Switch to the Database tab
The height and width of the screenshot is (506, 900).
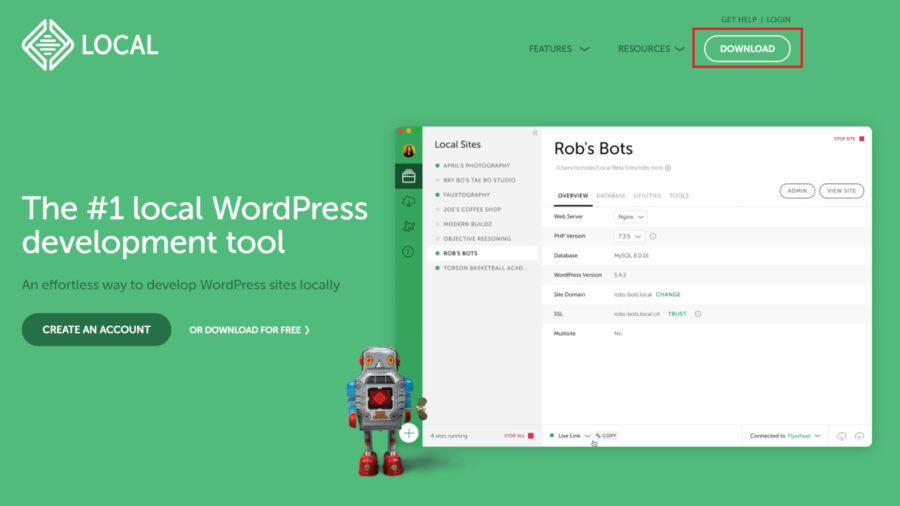click(x=611, y=196)
